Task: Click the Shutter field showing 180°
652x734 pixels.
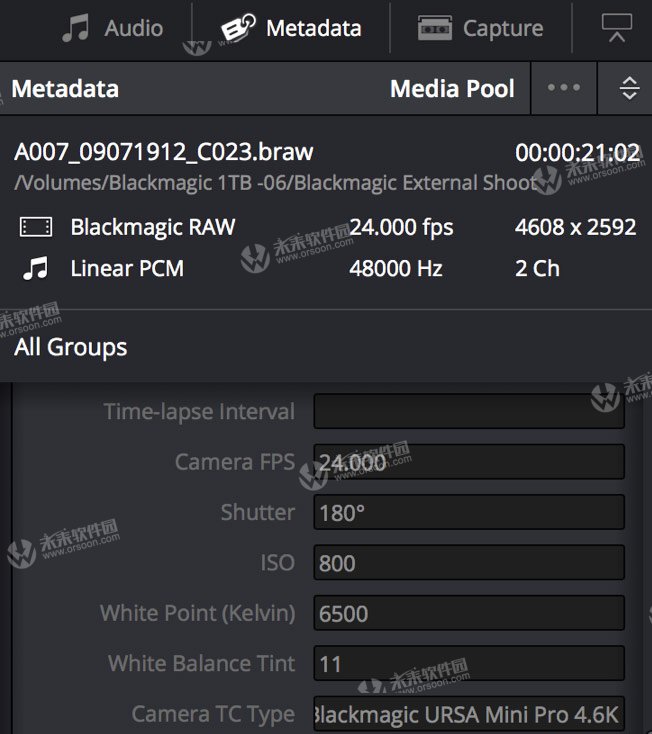Action: pos(469,512)
